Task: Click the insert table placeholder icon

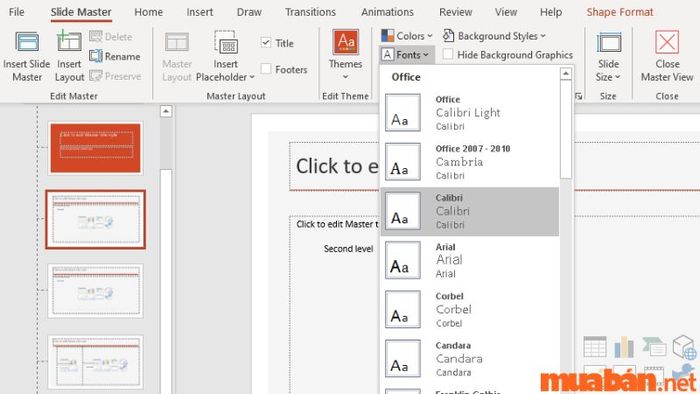Action: [x=595, y=347]
